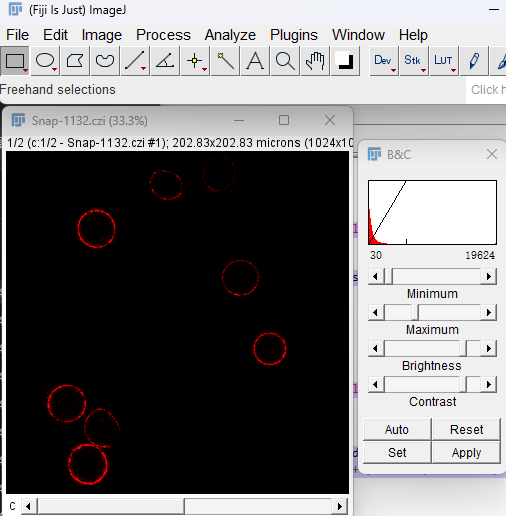Open the Color picker tool
The image size is (506, 516).
(x=345, y=61)
